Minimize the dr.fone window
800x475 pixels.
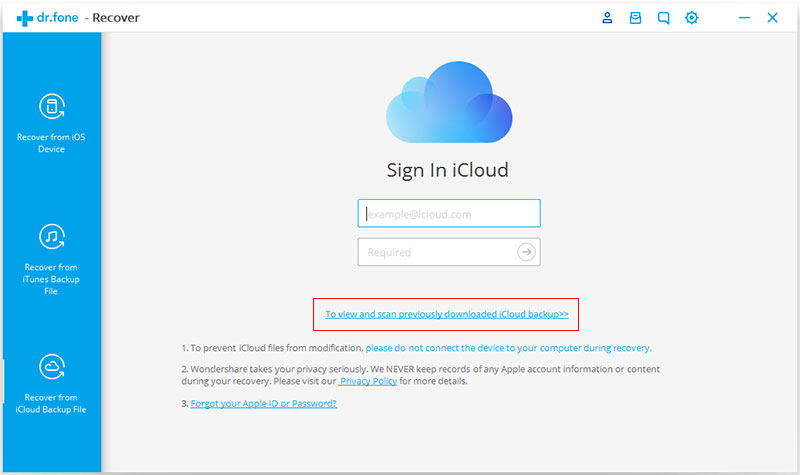(x=744, y=18)
